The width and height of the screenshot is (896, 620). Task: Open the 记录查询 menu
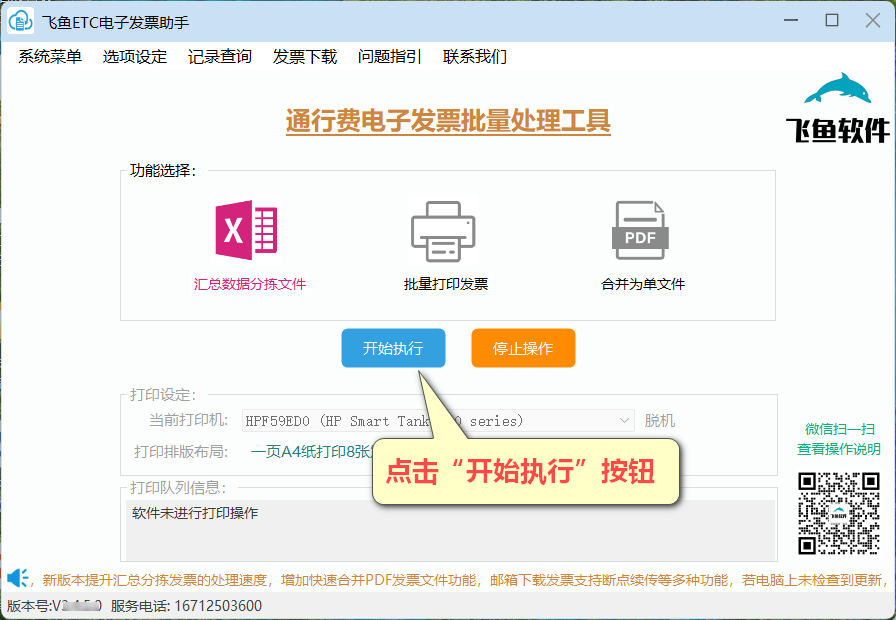coord(218,57)
